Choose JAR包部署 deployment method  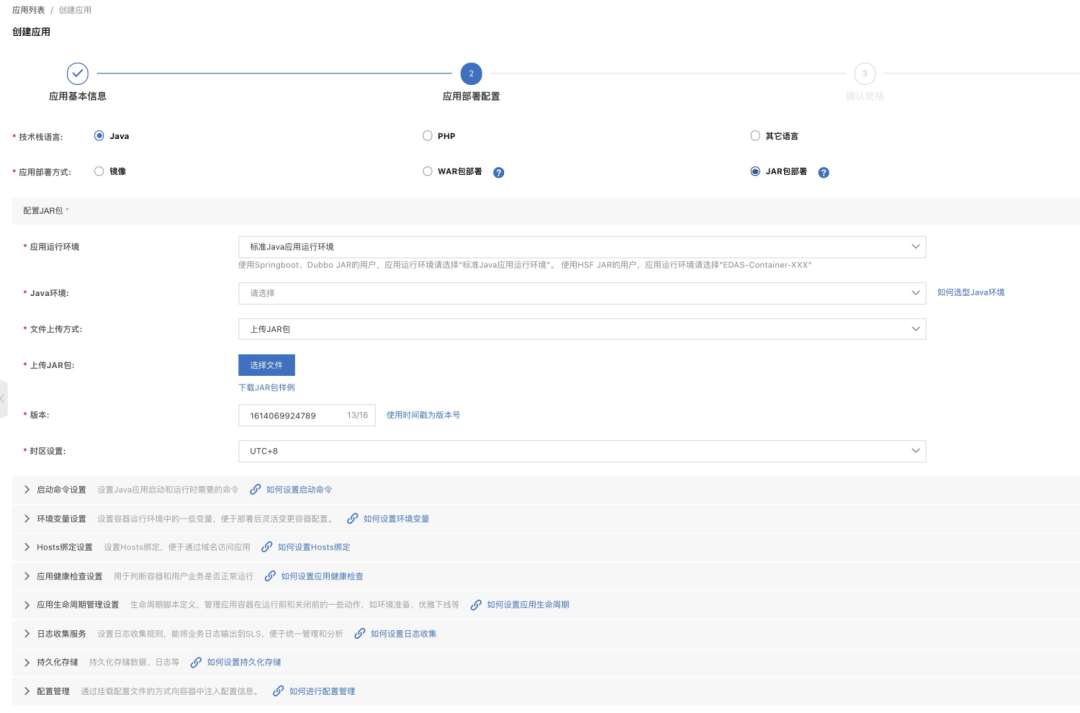tap(755, 171)
